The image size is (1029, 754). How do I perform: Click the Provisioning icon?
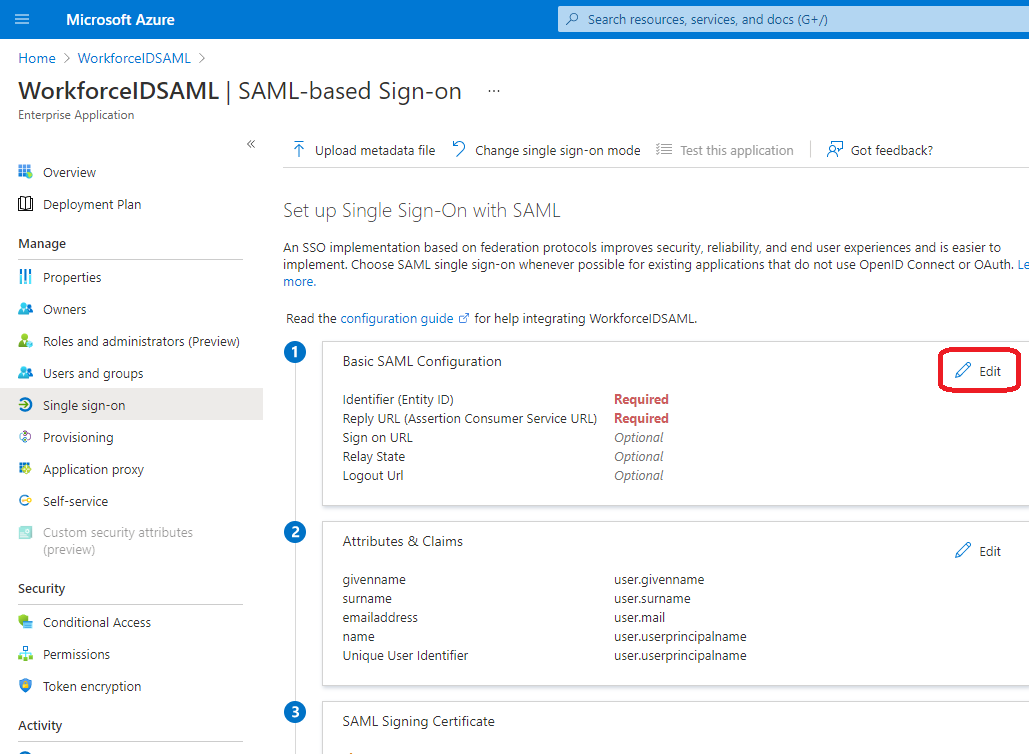coord(26,437)
